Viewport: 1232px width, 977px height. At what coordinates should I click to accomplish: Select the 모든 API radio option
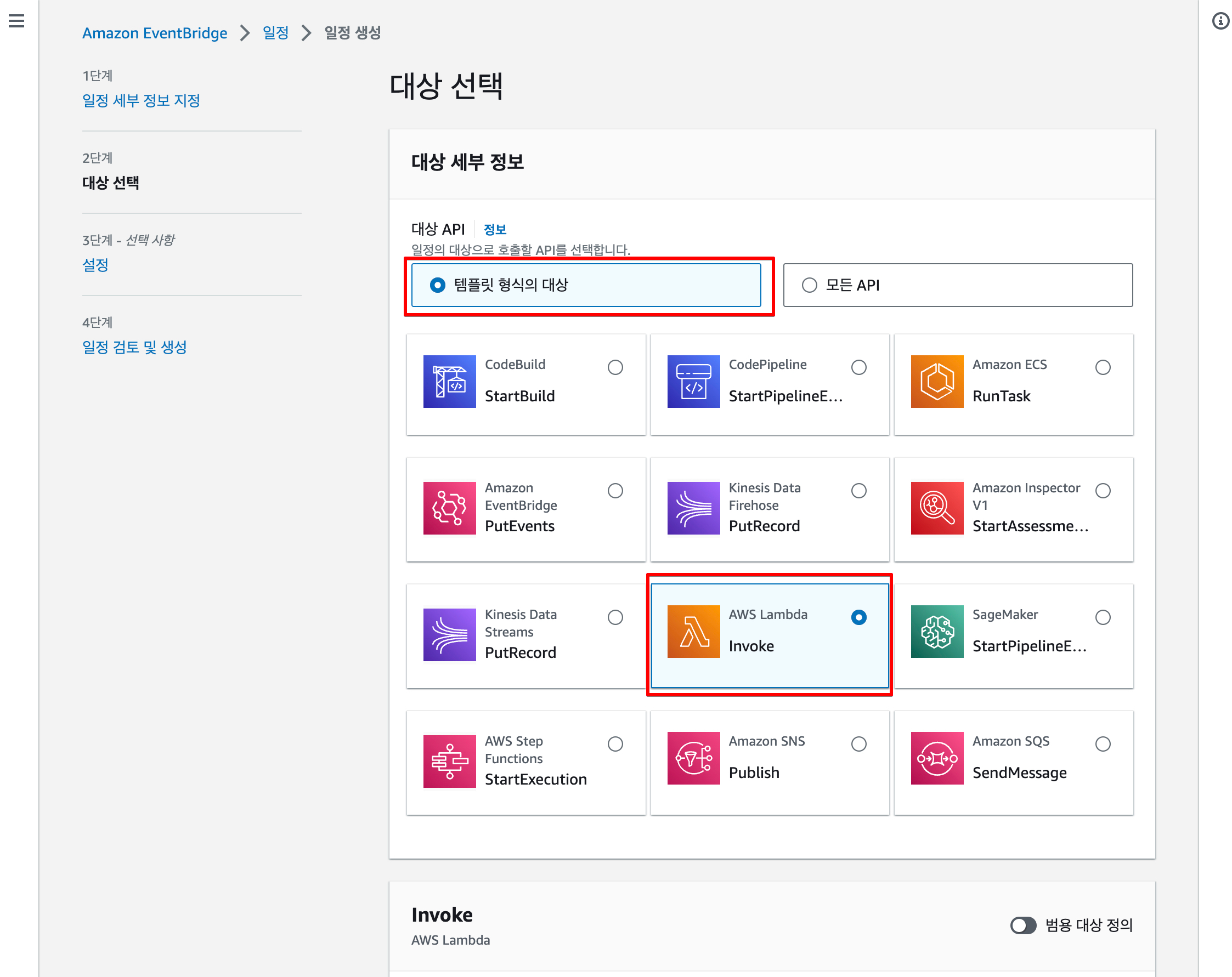point(809,285)
